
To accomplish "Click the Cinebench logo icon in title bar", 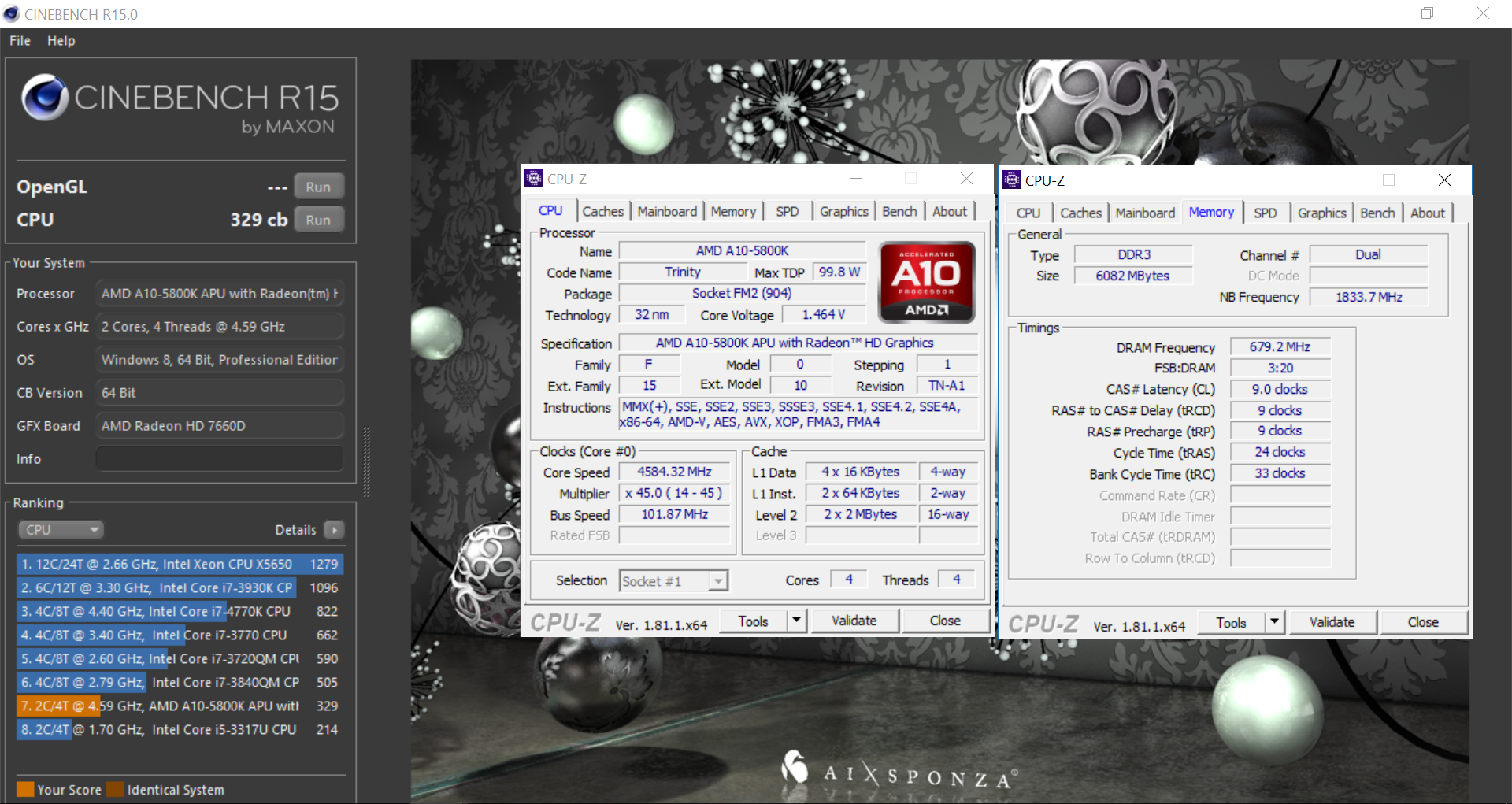I will 11,14.
